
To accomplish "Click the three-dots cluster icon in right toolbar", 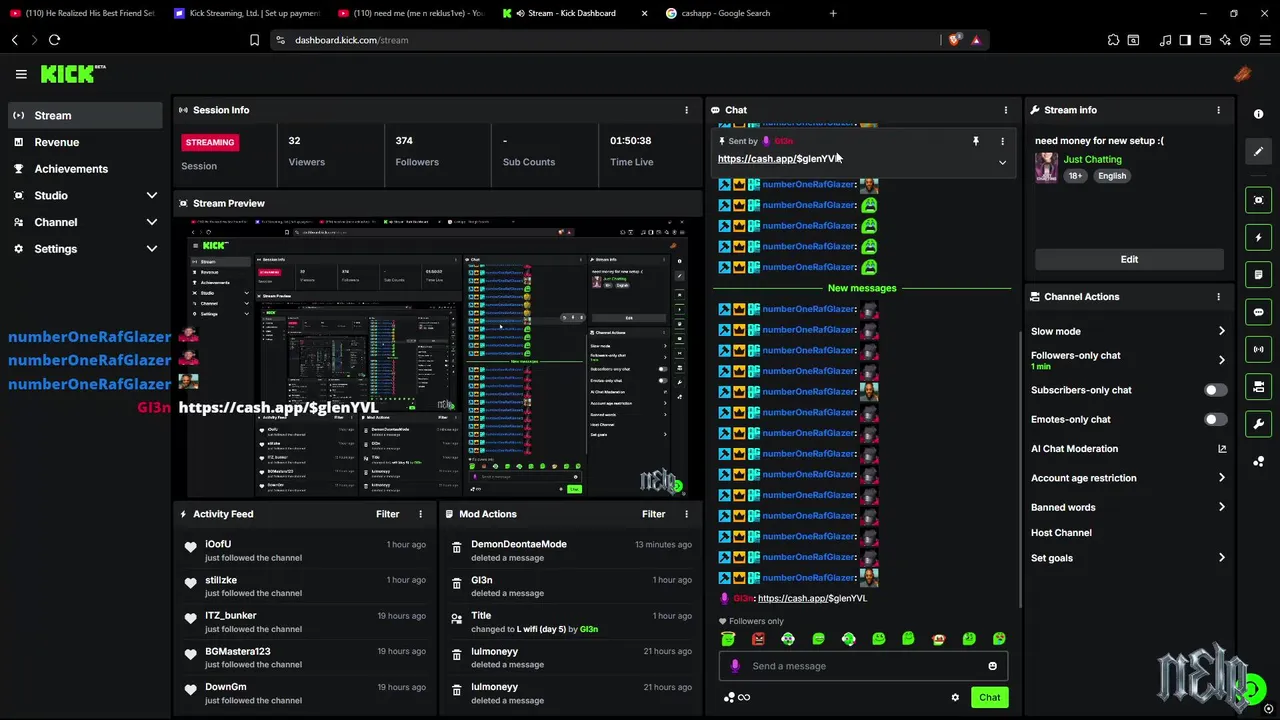I will (x=1258, y=461).
